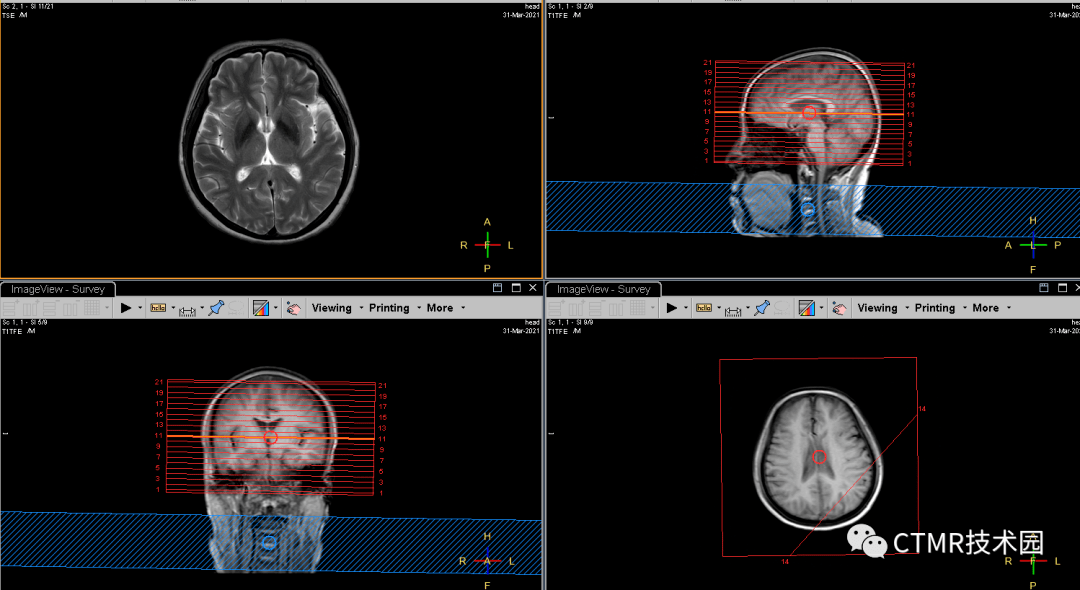Click the hand interaction tool in coronal toolbar
Viewport: 1080px width, 590px height.
pyautogui.click(x=293, y=308)
